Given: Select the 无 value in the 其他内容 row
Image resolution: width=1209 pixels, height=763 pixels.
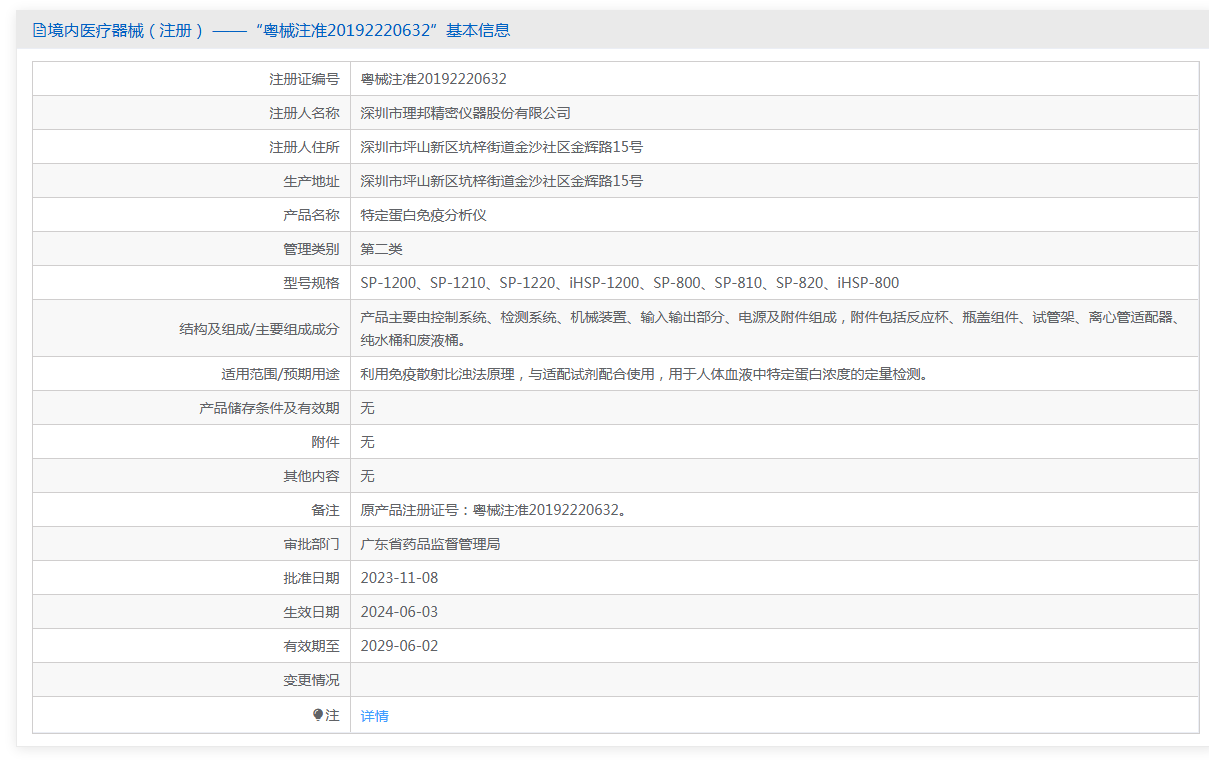Looking at the screenshot, I should tap(368, 476).
